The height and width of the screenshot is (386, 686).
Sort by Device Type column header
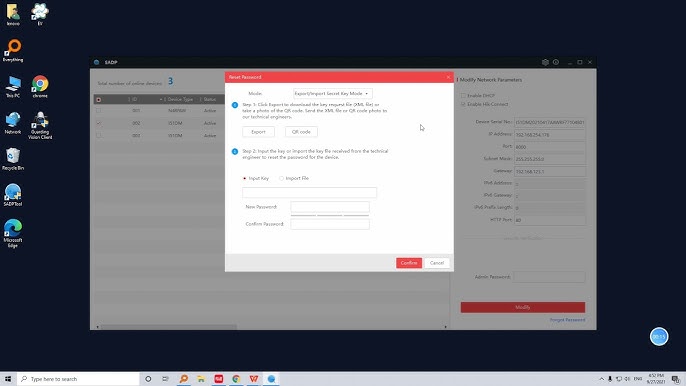click(180, 99)
